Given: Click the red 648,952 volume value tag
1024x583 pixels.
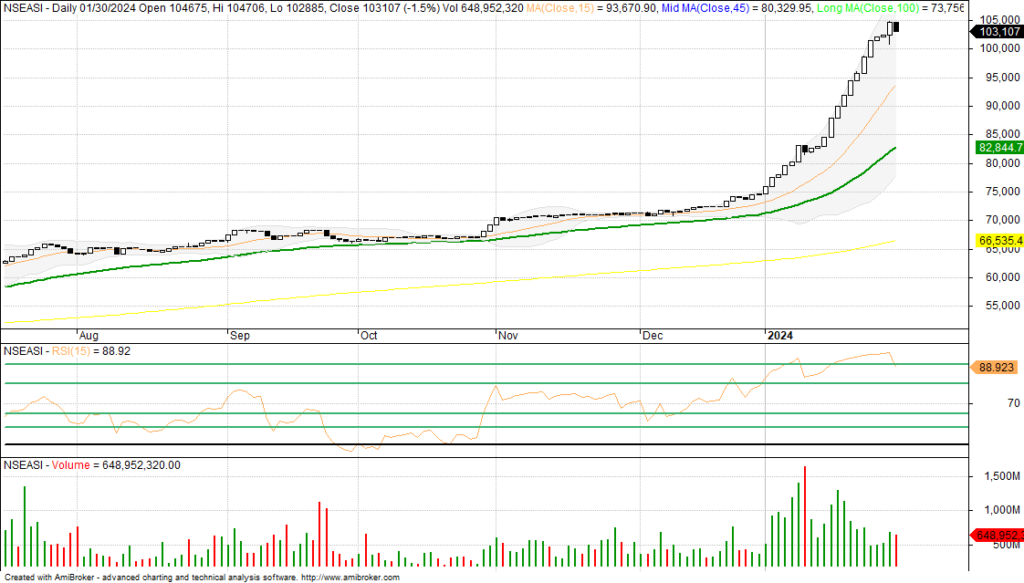Looking at the screenshot, I should (996, 534).
